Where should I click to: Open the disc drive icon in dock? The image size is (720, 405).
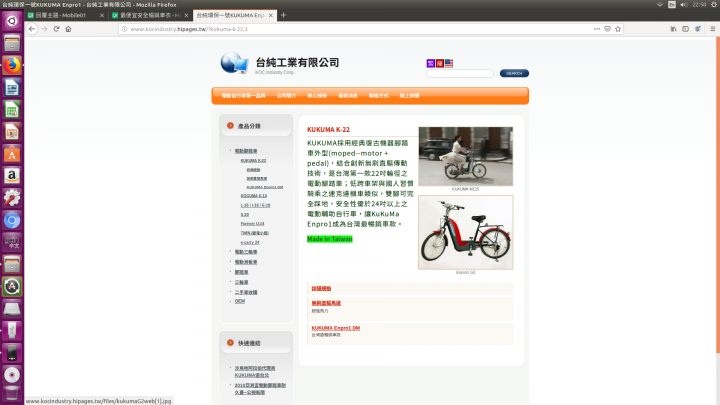[12, 375]
